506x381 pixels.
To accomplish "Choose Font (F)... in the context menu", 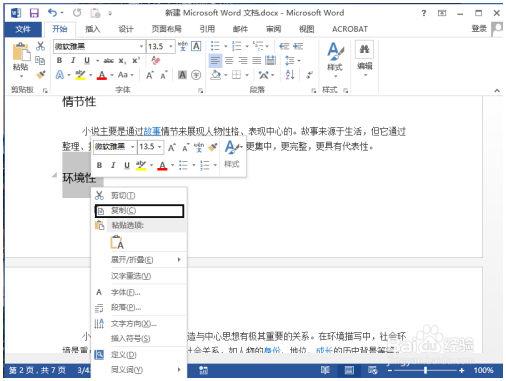I will point(139,292).
